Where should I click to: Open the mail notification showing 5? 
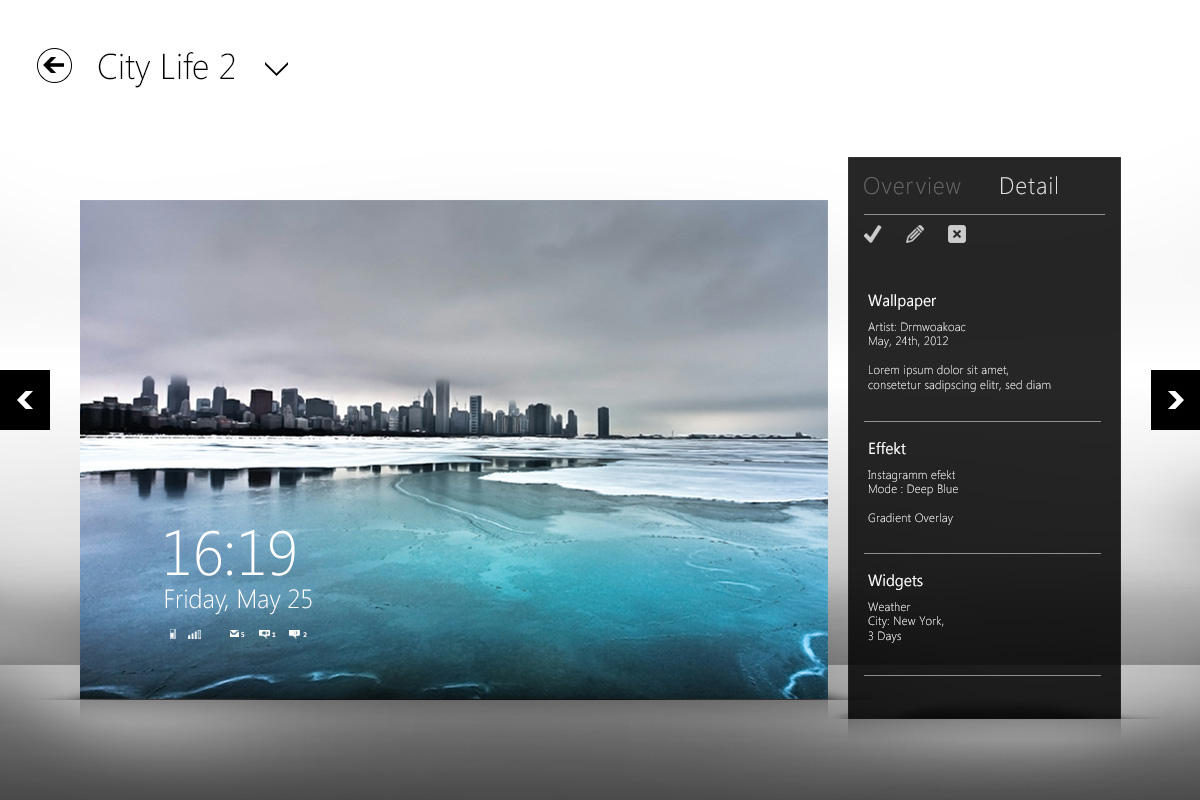pos(237,634)
